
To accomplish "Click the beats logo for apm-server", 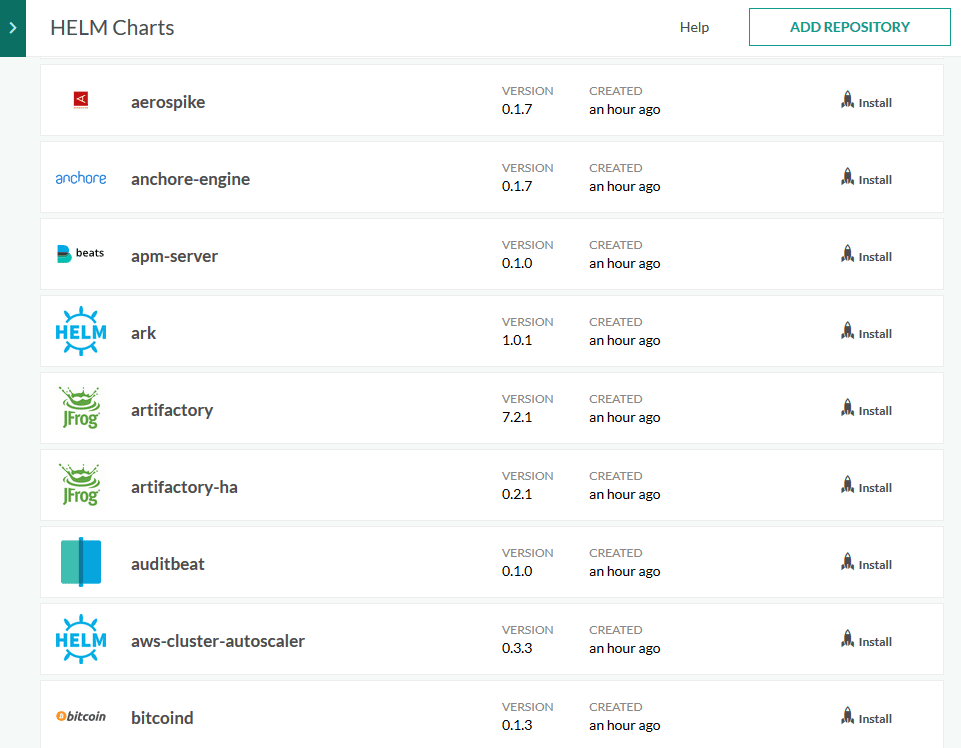I will click(x=81, y=254).
